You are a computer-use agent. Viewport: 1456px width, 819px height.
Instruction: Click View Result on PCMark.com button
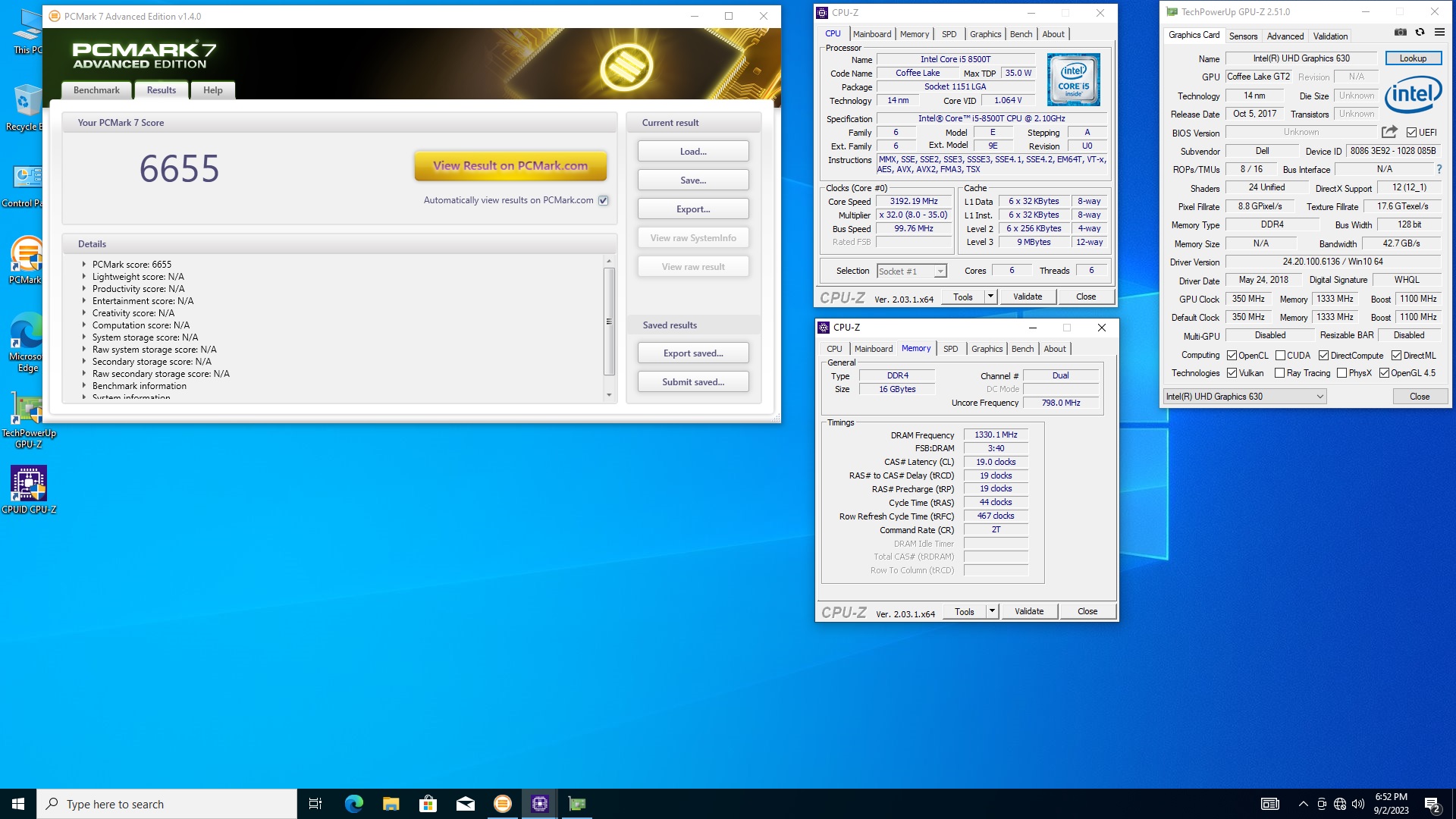510,166
